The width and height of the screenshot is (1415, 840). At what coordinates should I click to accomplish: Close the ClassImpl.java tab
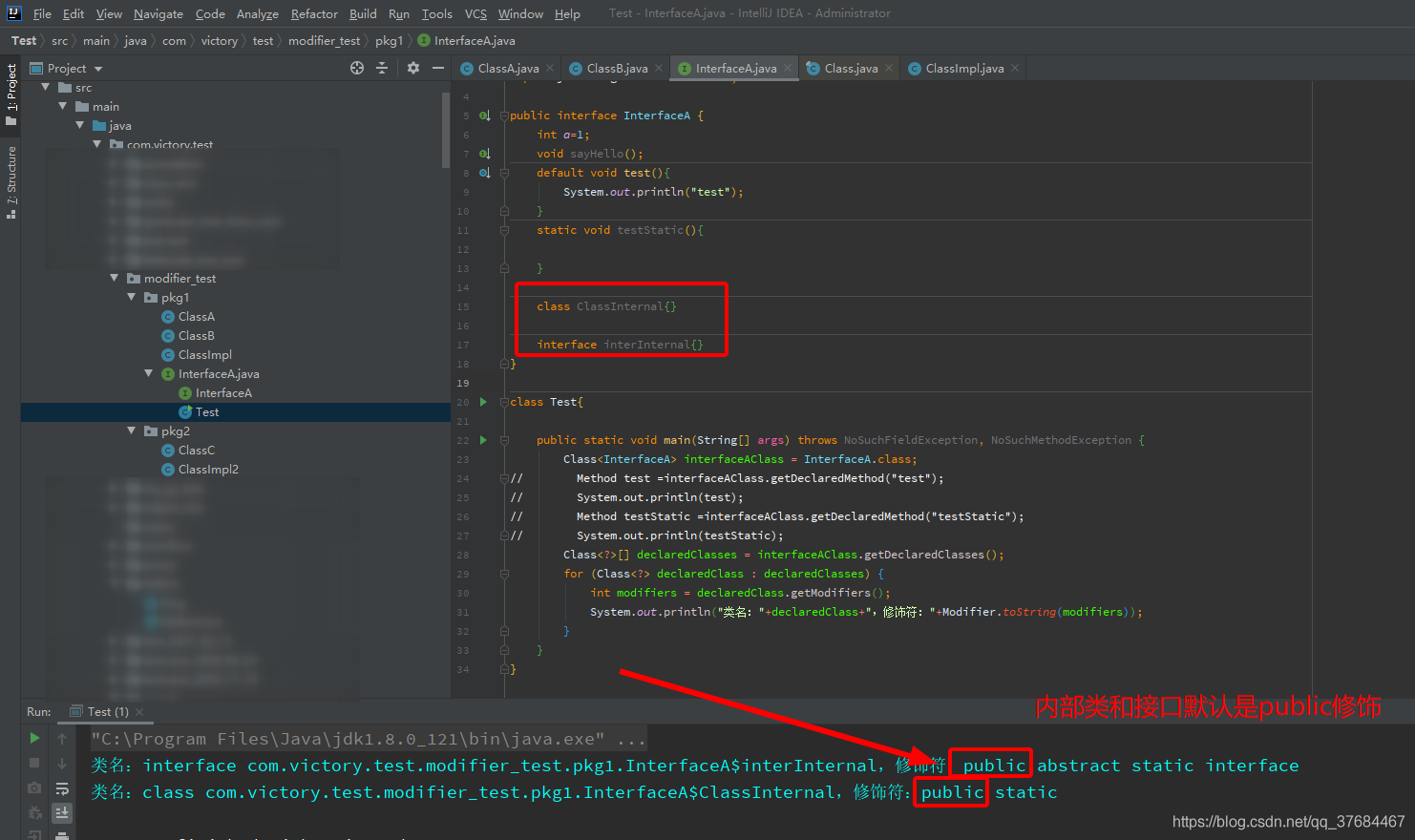click(x=1015, y=68)
